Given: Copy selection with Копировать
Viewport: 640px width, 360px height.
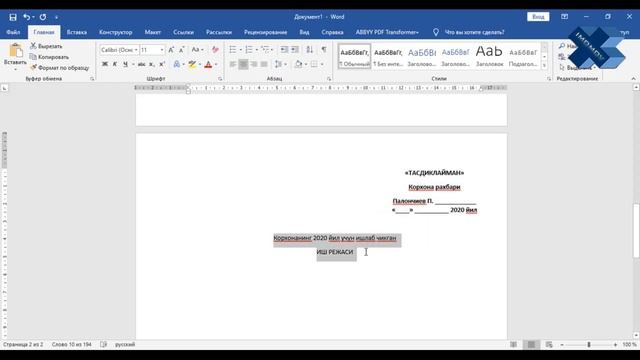Looking at the screenshot, I should (x=49, y=57).
